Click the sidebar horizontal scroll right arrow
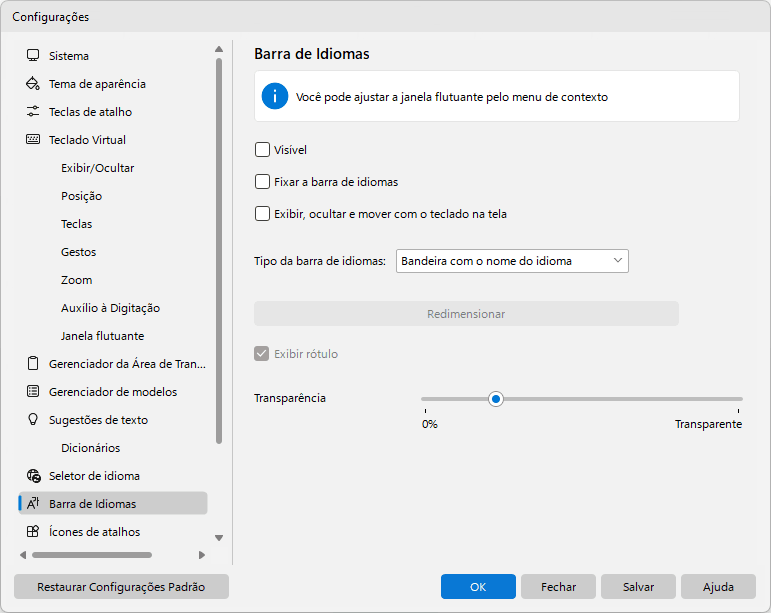The height and width of the screenshot is (613, 771). click(202, 555)
